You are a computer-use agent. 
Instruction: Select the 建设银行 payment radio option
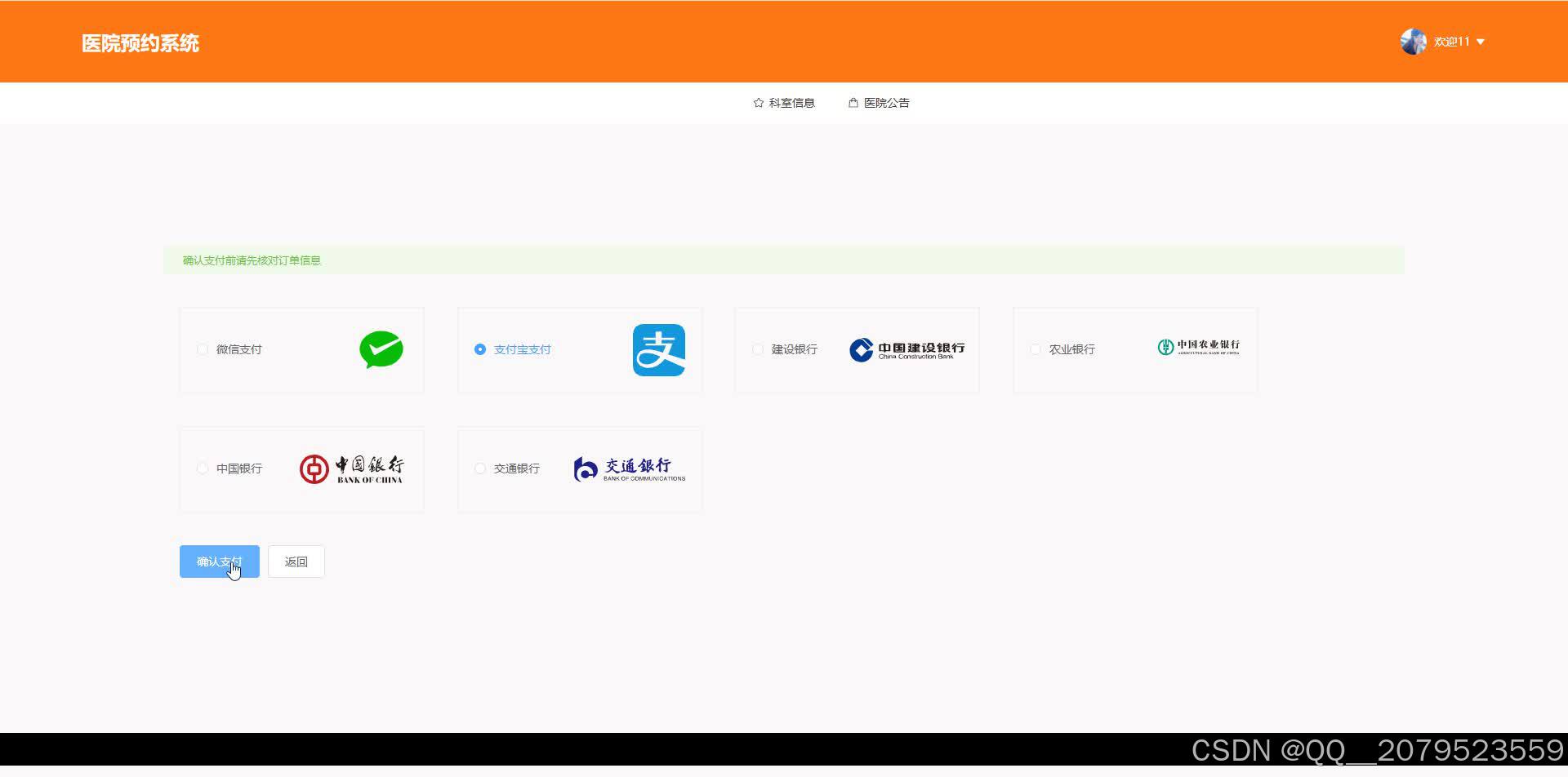pyautogui.click(x=757, y=349)
